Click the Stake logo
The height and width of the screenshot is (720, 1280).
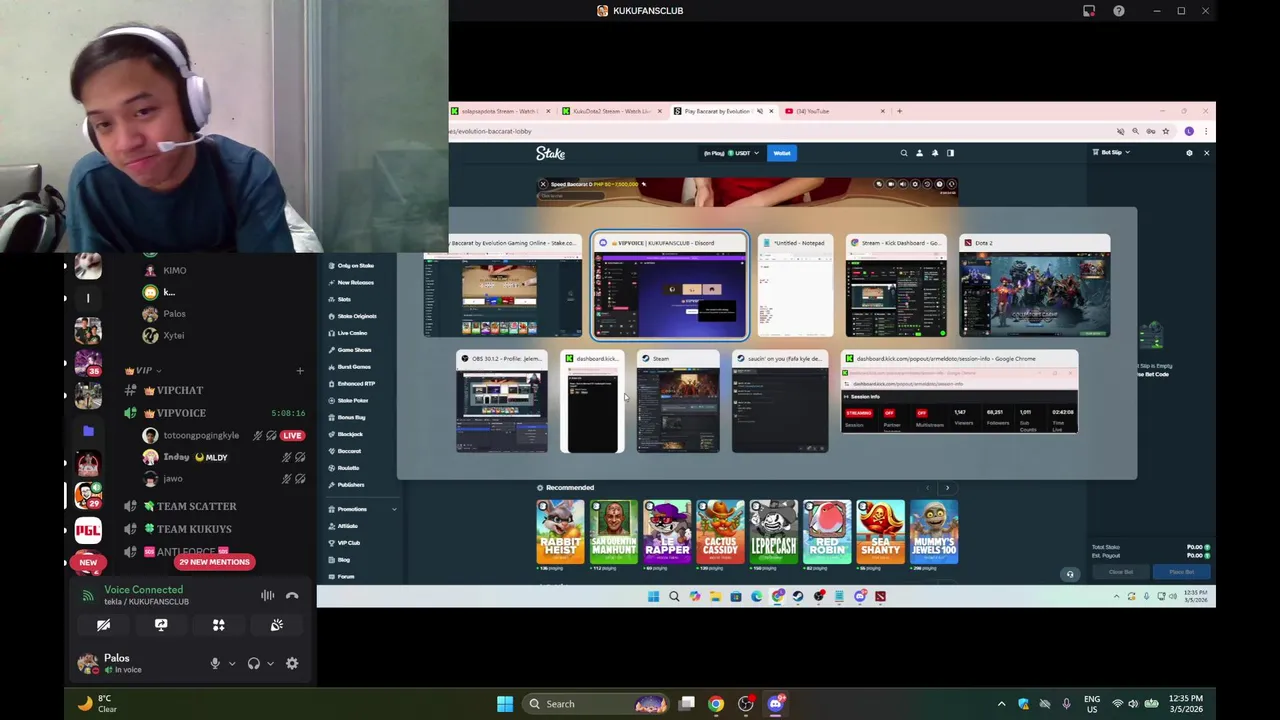[550, 153]
